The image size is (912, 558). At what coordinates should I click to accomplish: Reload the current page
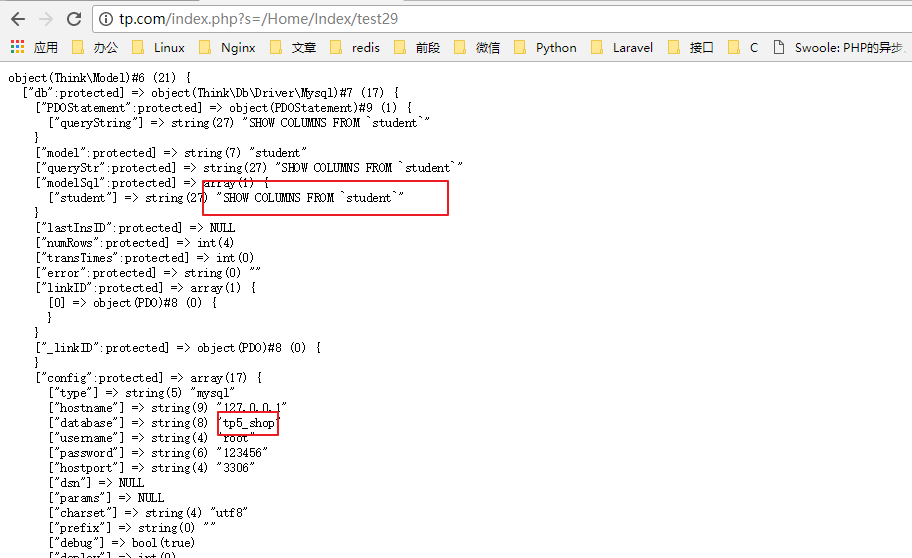[x=74, y=19]
